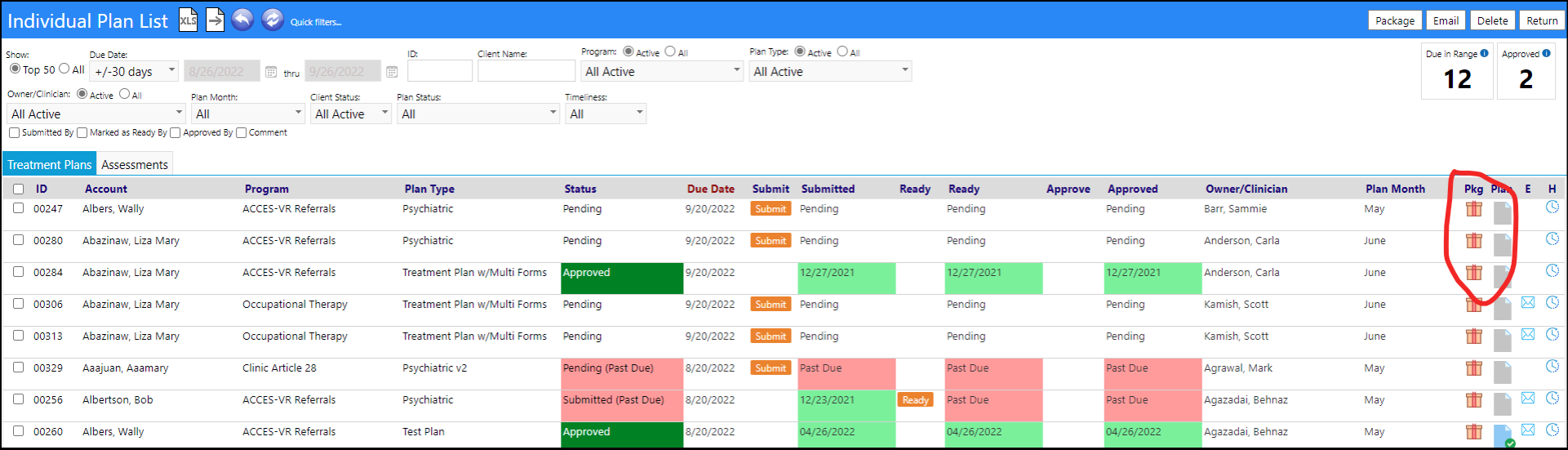Open package gift icon for plan 00247
Screen dimensions: 1568x450
click(x=1473, y=209)
